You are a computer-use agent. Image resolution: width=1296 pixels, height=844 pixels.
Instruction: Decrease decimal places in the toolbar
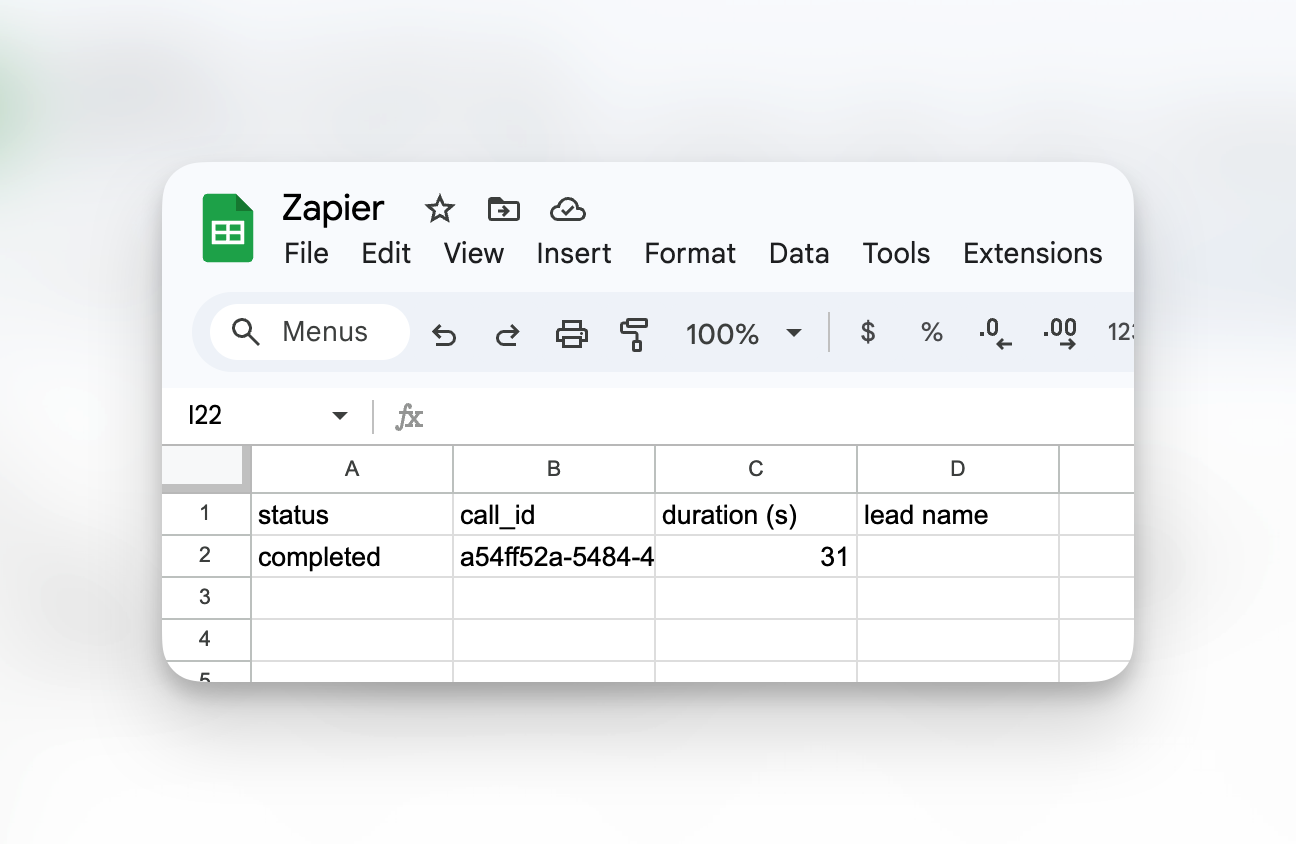(x=995, y=333)
